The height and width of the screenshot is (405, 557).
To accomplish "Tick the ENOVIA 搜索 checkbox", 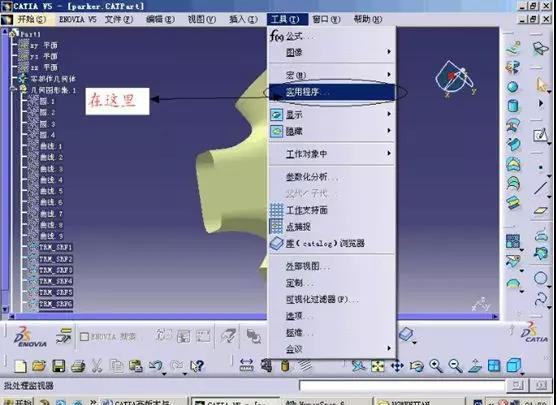I will [x=84, y=336].
